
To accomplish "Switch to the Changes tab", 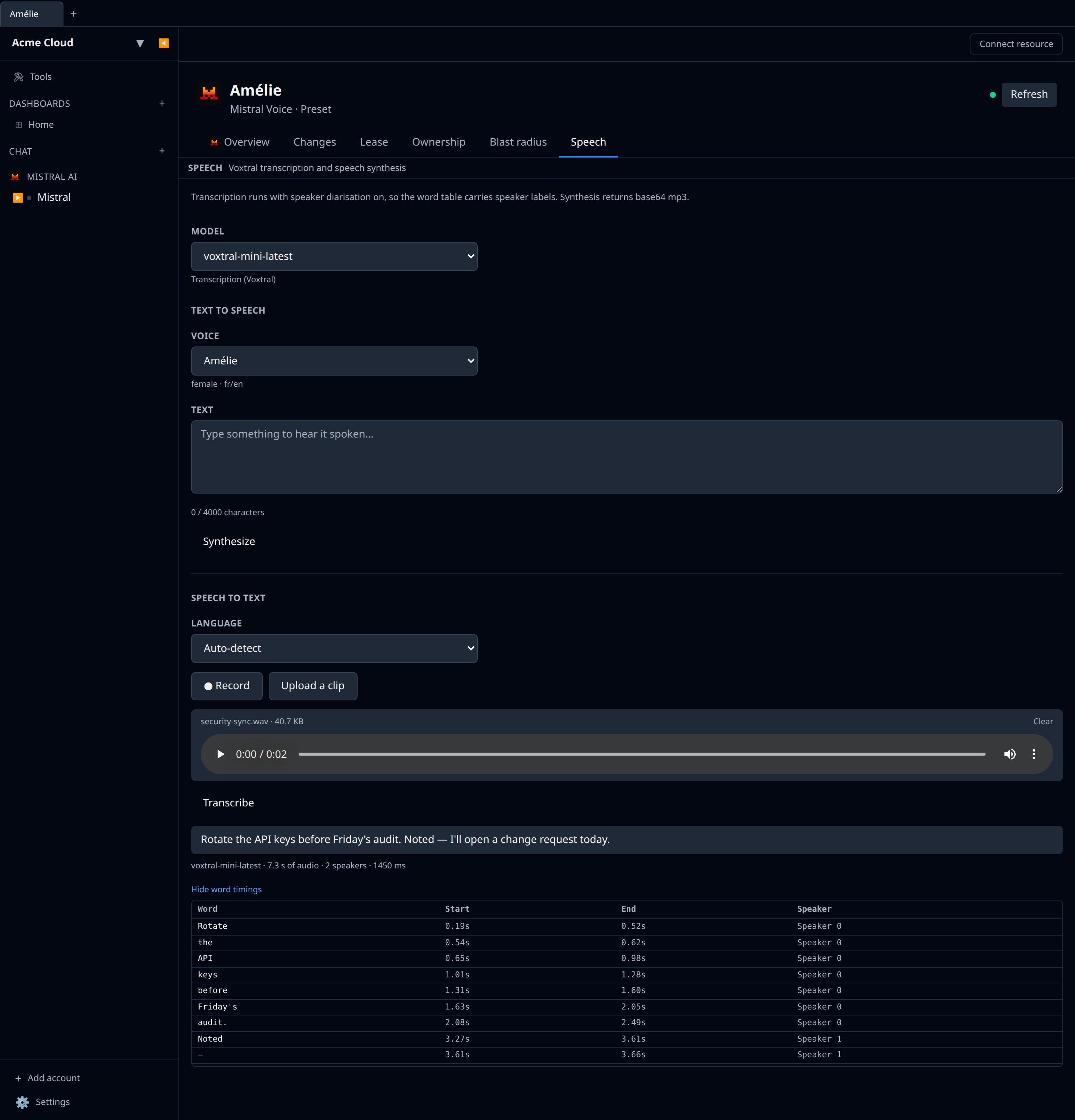I will pyautogui.click(x=315, y=142).
